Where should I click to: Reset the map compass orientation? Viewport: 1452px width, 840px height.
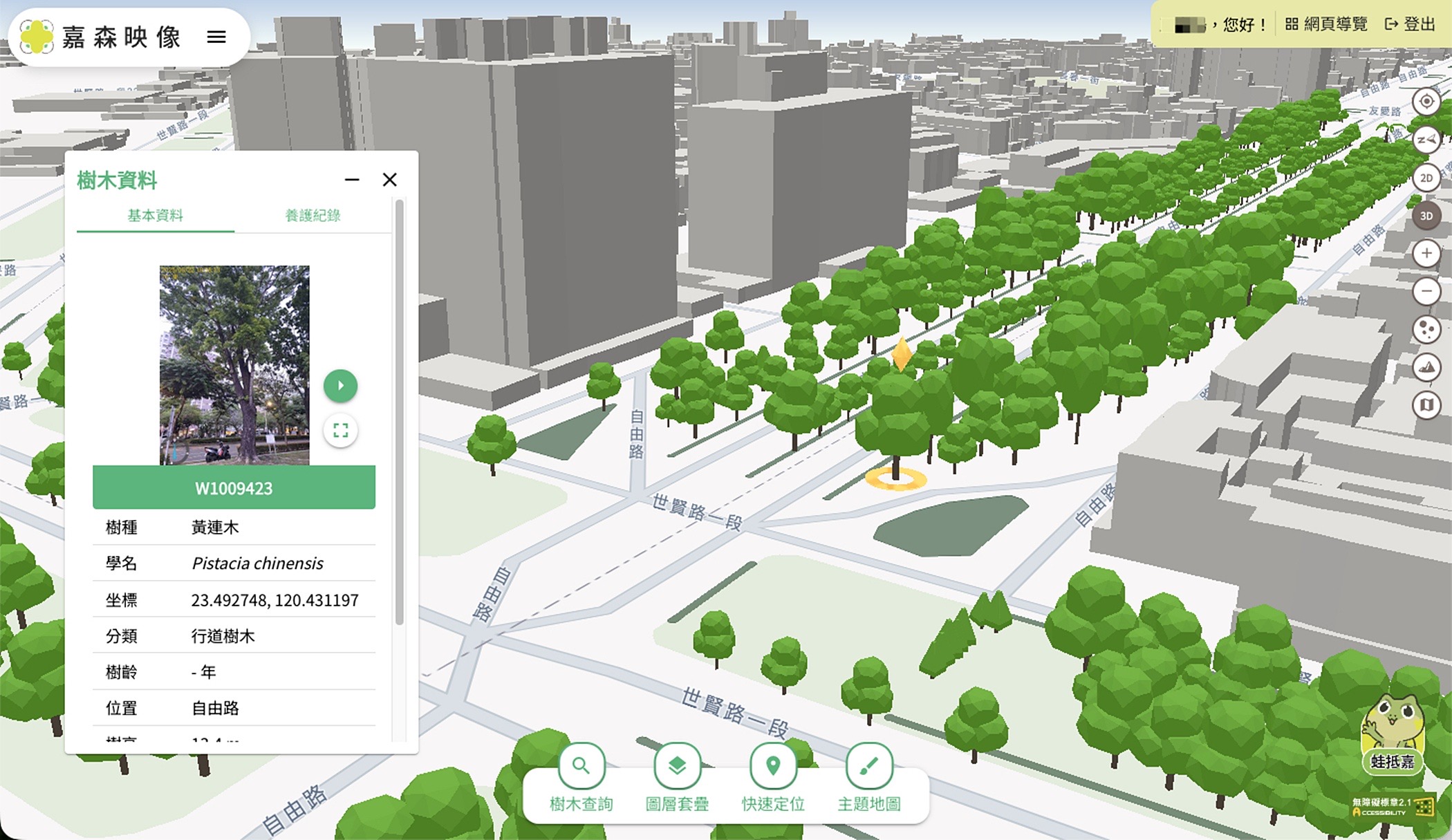(x=1426, y=140)
